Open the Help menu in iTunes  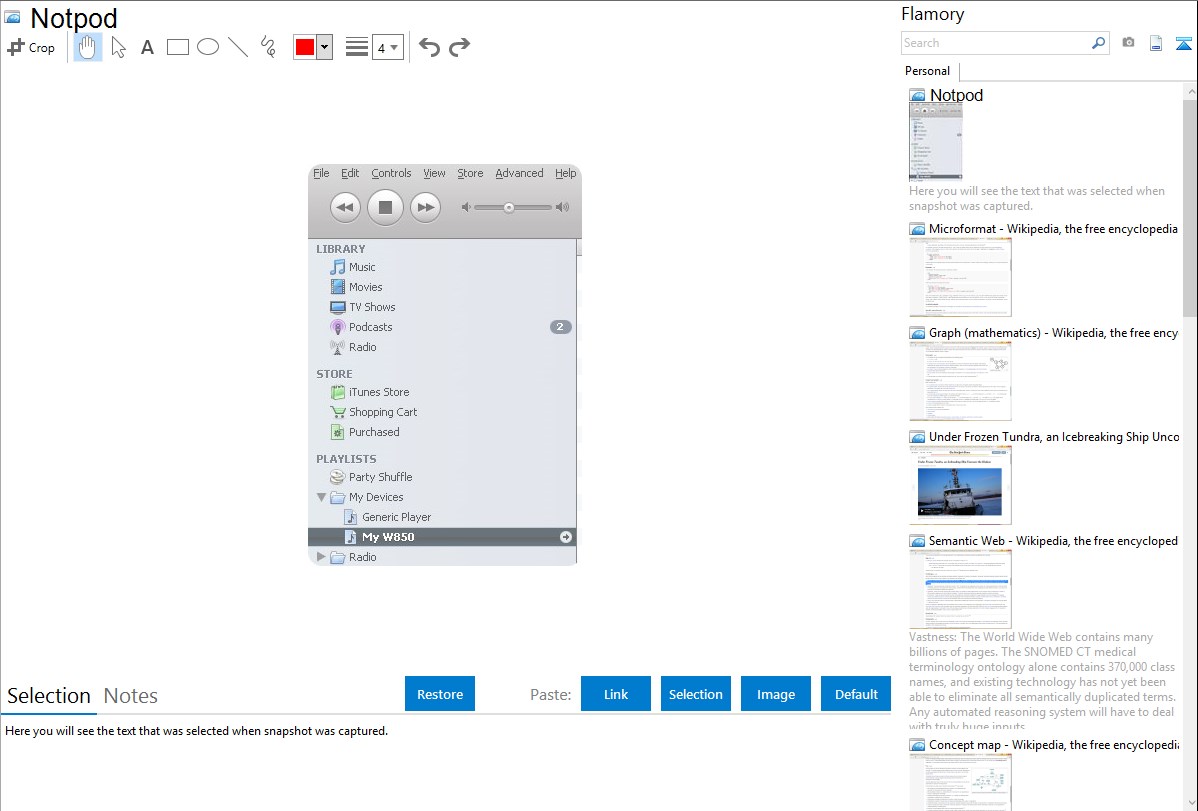click(x=565, y=174)
